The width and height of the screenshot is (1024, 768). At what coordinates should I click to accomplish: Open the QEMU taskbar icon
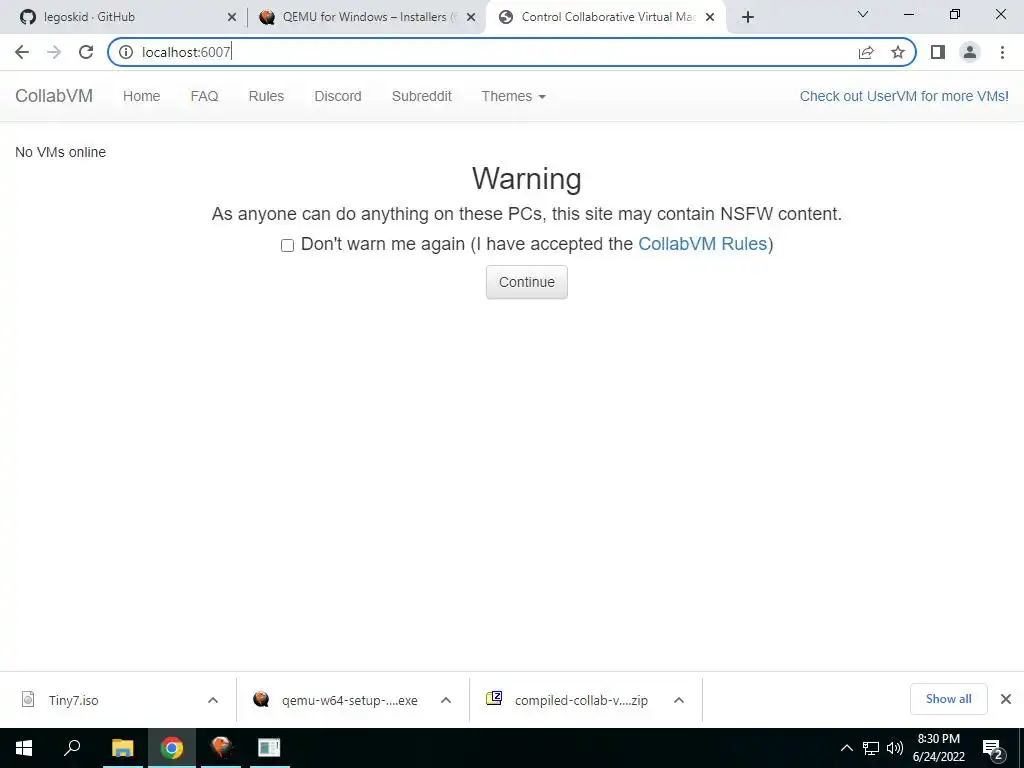(221, 748)
